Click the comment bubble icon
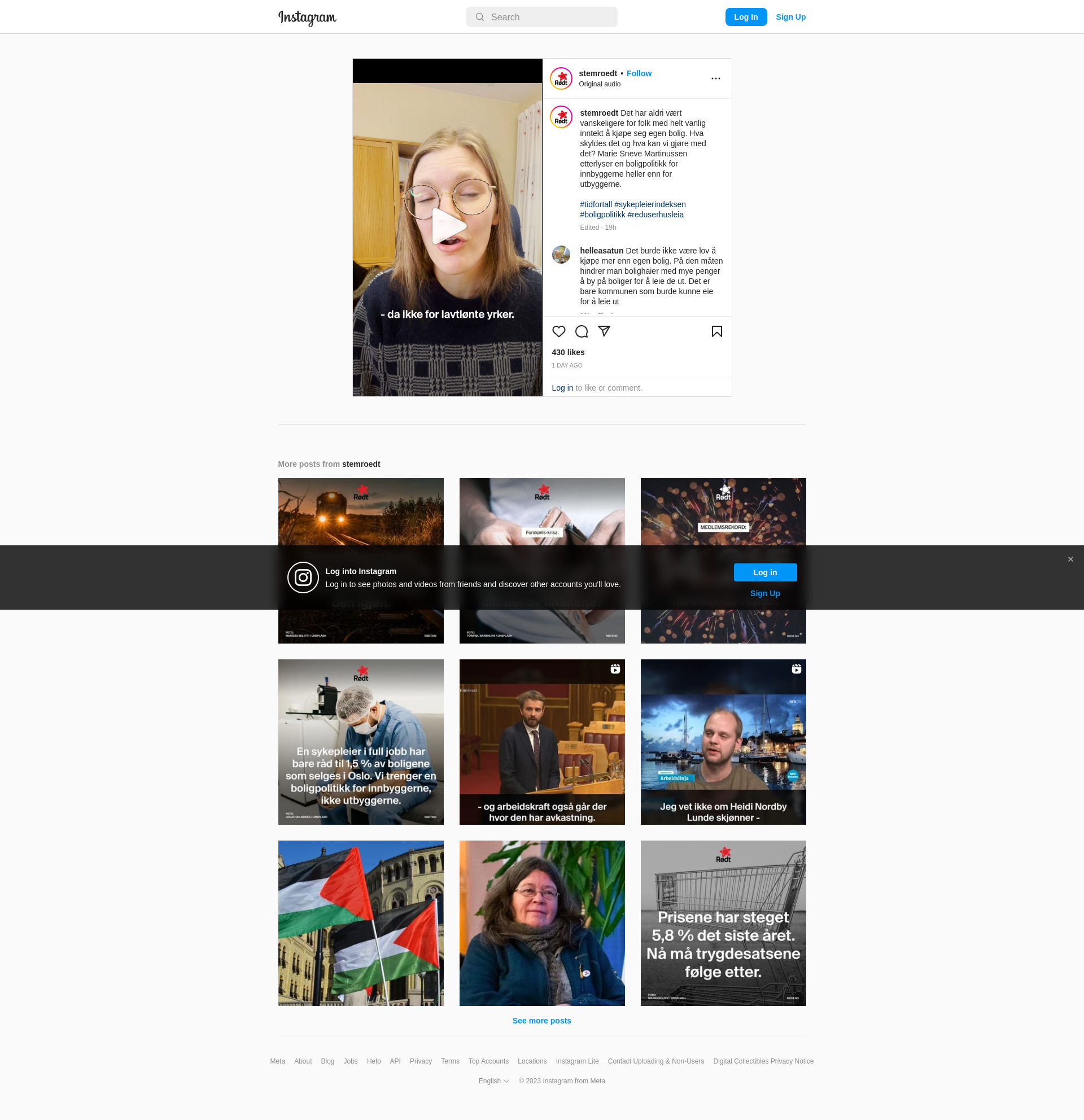 (581, 331)
